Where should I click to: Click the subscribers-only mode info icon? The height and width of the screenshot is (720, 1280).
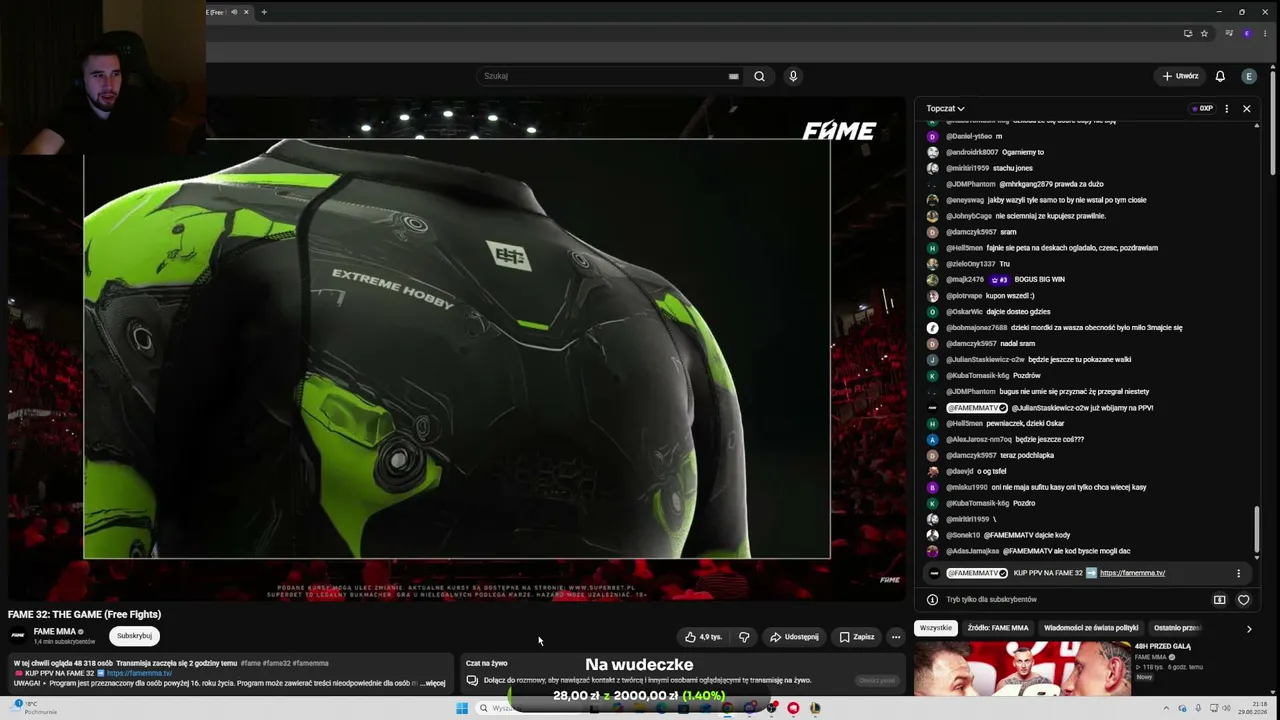click(x=932, y=600)
